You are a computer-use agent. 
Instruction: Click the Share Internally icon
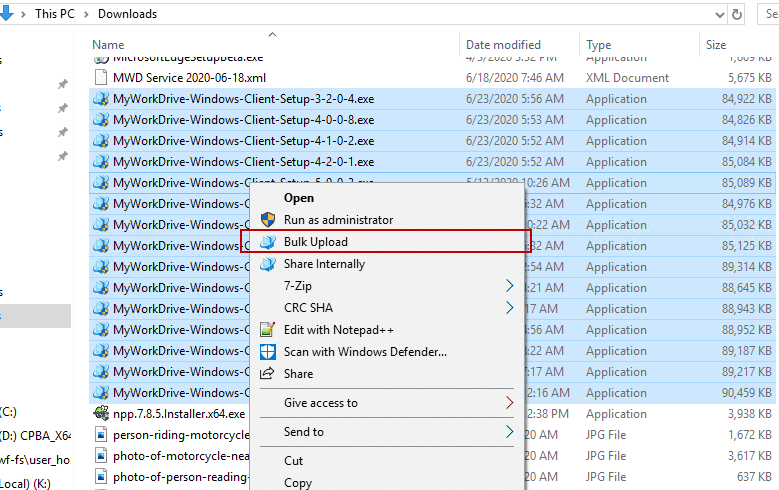coord(267,264)
